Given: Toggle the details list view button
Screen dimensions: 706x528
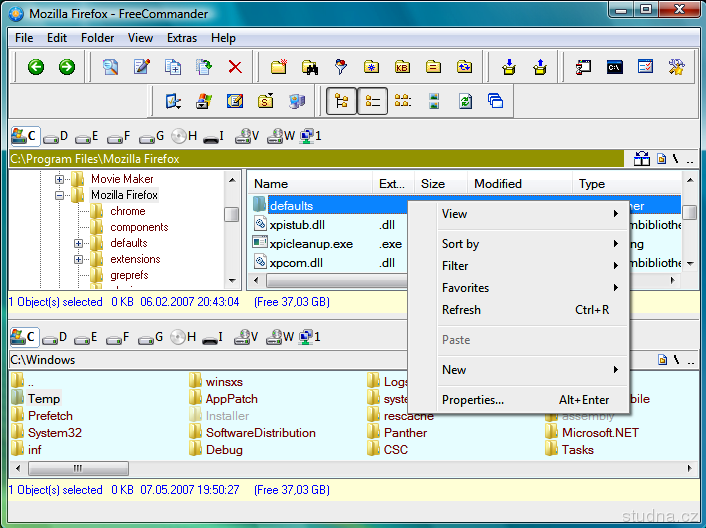Looking at the screenshot, I should 373,101.
